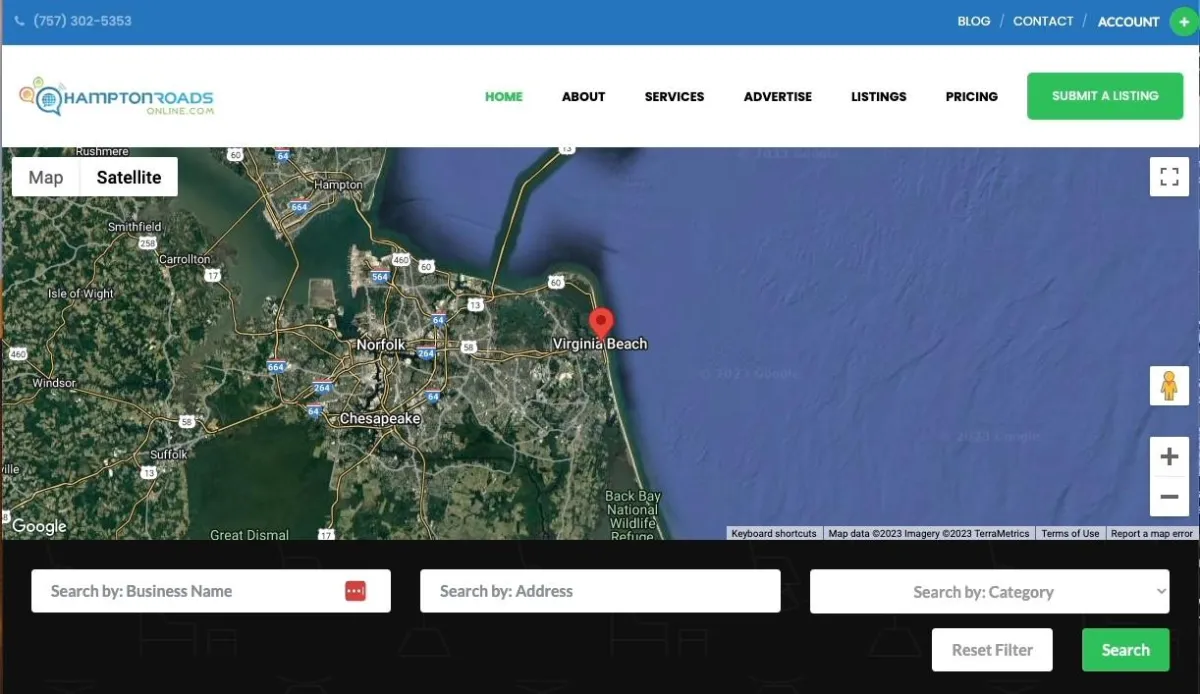
Task: Click Back Bay National Wildlife Refuge label
Action: point(633,516)
